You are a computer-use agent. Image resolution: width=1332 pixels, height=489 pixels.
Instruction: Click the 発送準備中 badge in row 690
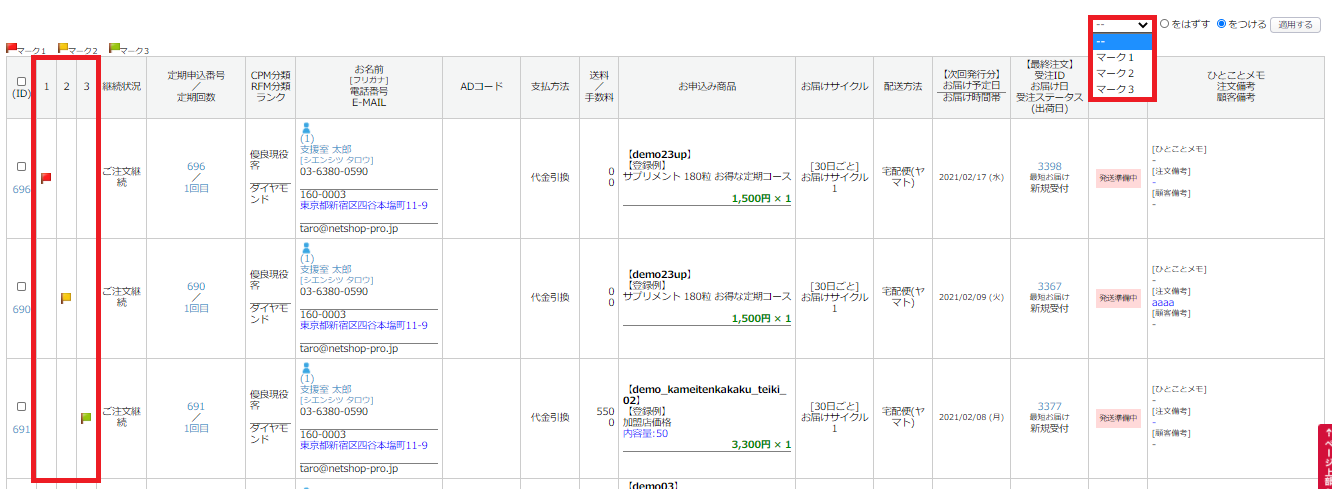(x=1118, y=298)
